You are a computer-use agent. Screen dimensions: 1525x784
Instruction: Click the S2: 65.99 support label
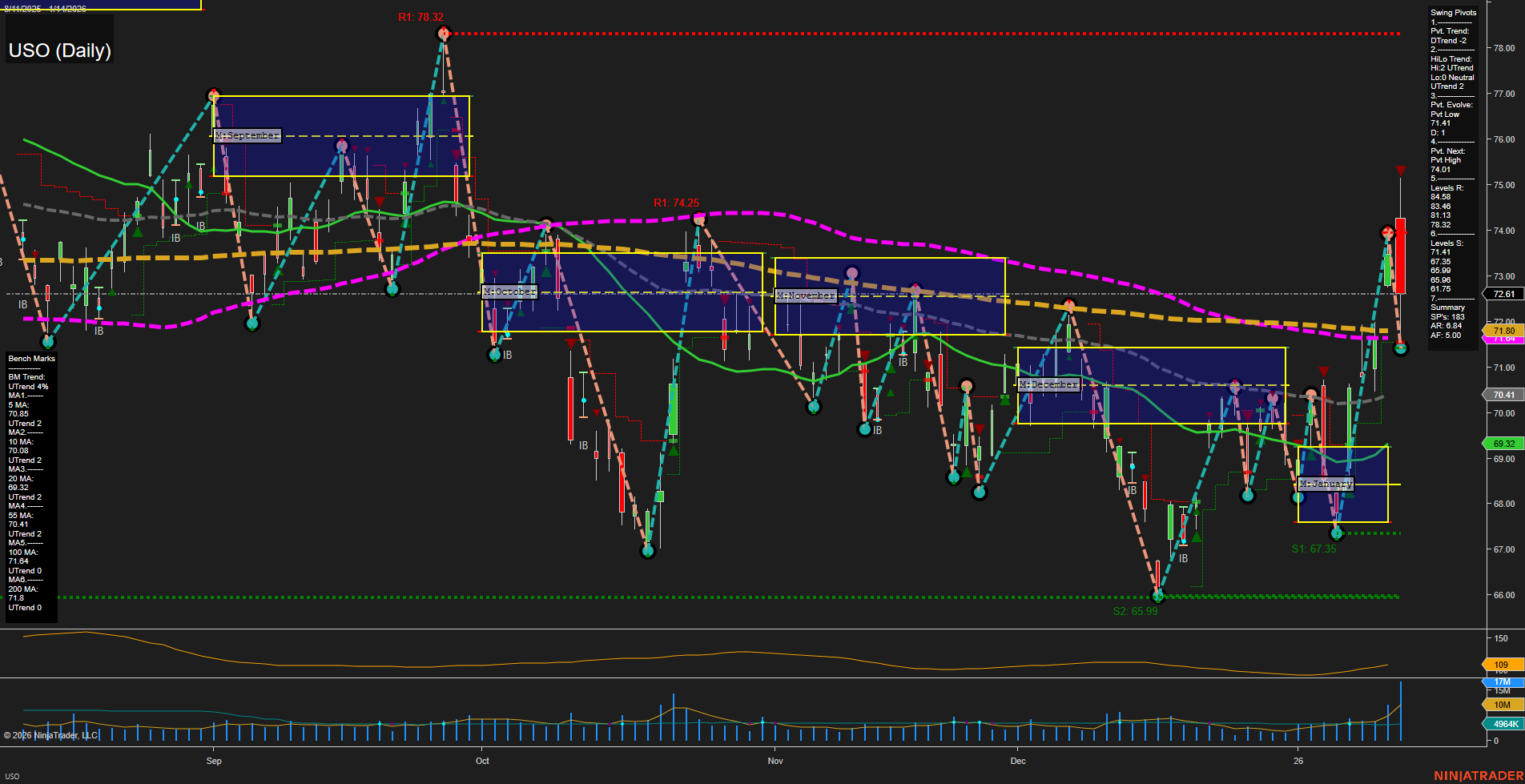point(1135,610)
